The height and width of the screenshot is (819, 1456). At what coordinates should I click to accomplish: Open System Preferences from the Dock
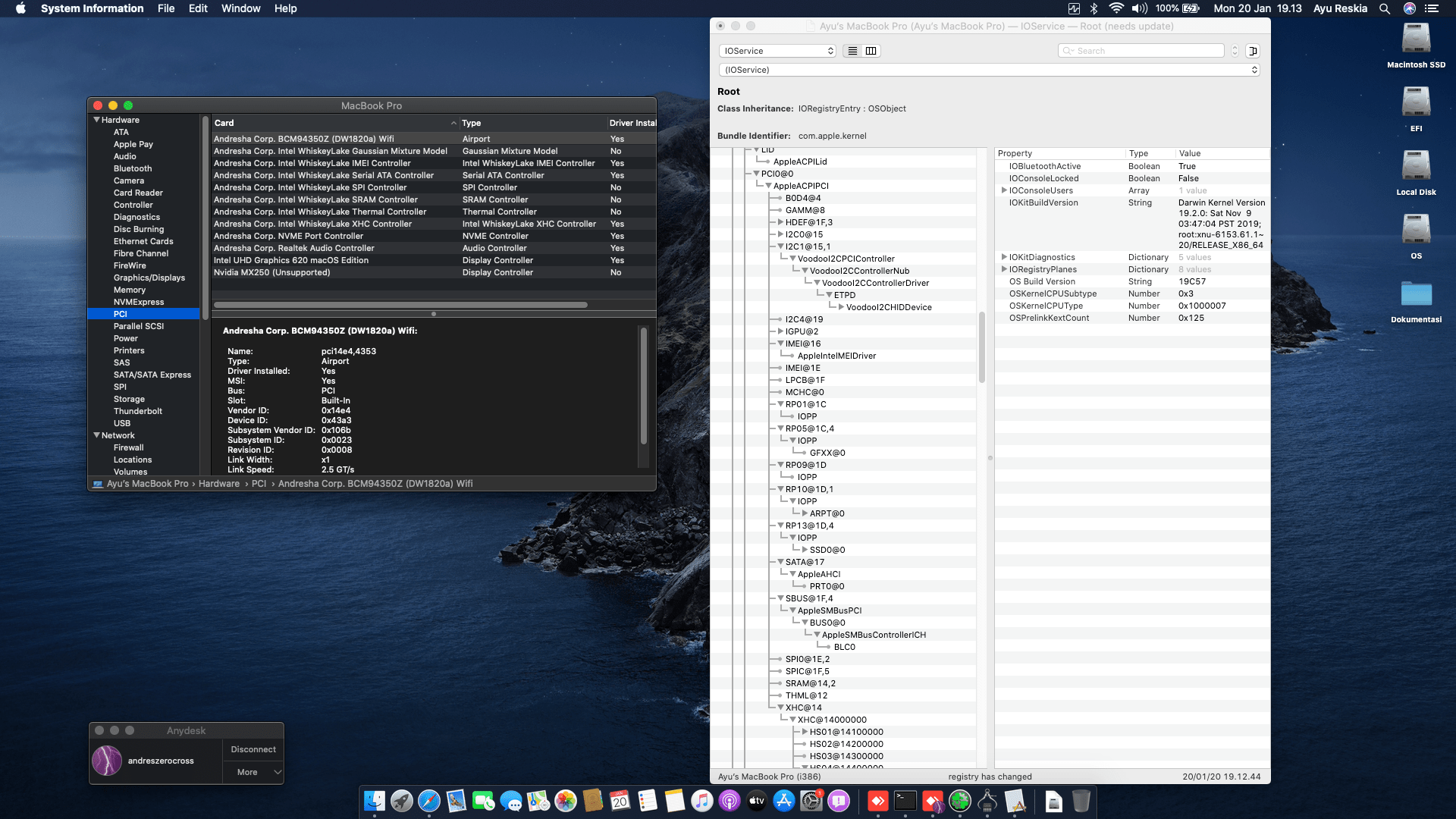pyautogui.click(x=810, y=802)
